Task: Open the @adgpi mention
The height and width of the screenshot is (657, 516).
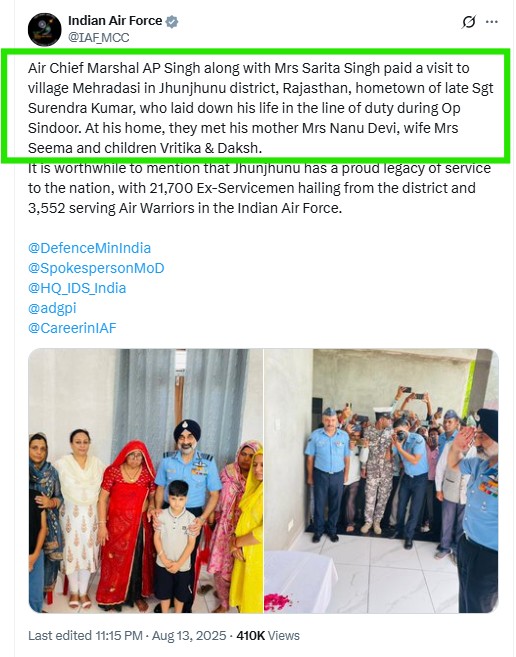Action: pos(52,308)
